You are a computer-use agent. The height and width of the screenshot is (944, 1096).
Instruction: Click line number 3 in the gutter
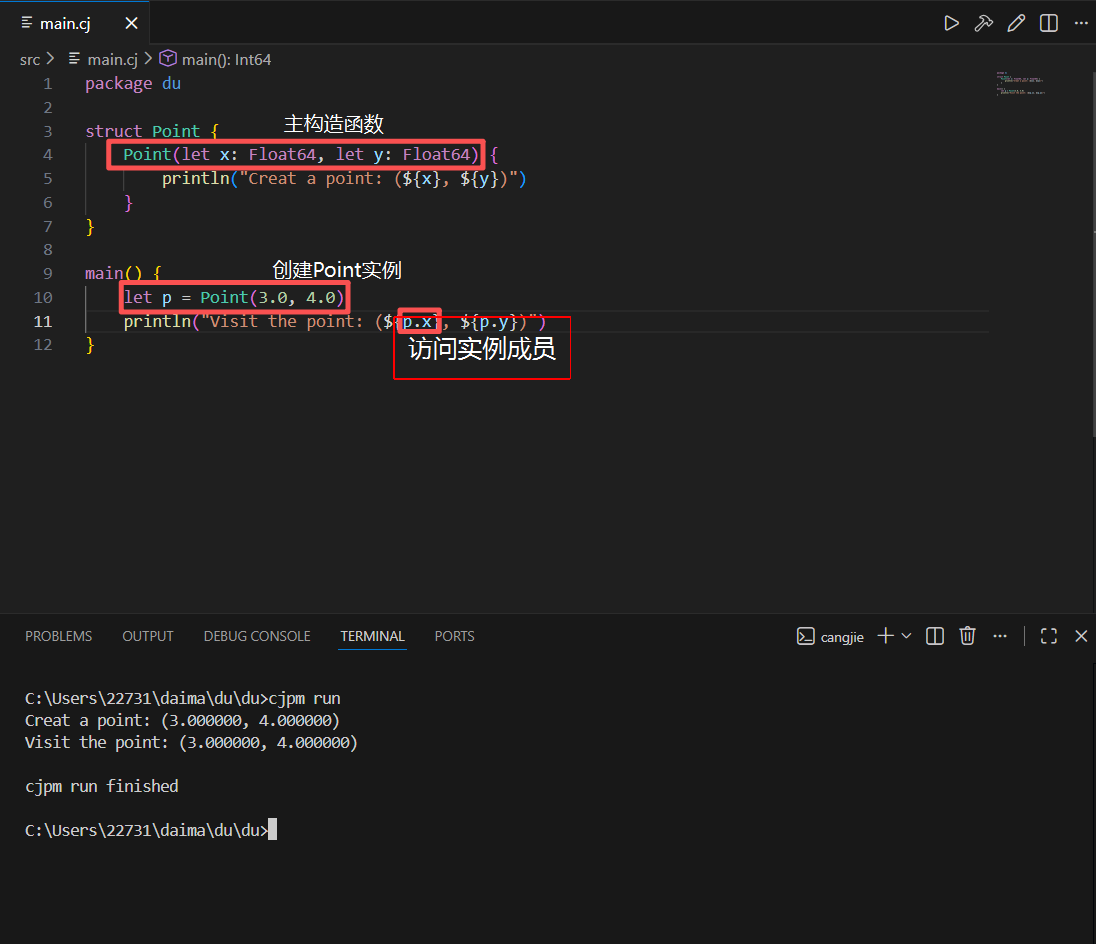(48, 131)
